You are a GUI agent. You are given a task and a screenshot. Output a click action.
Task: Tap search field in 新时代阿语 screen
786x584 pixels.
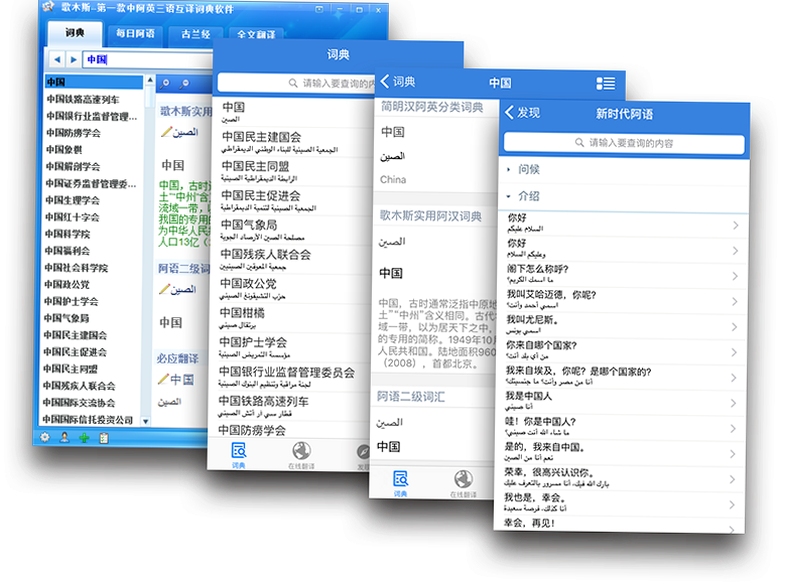(624, 143)
